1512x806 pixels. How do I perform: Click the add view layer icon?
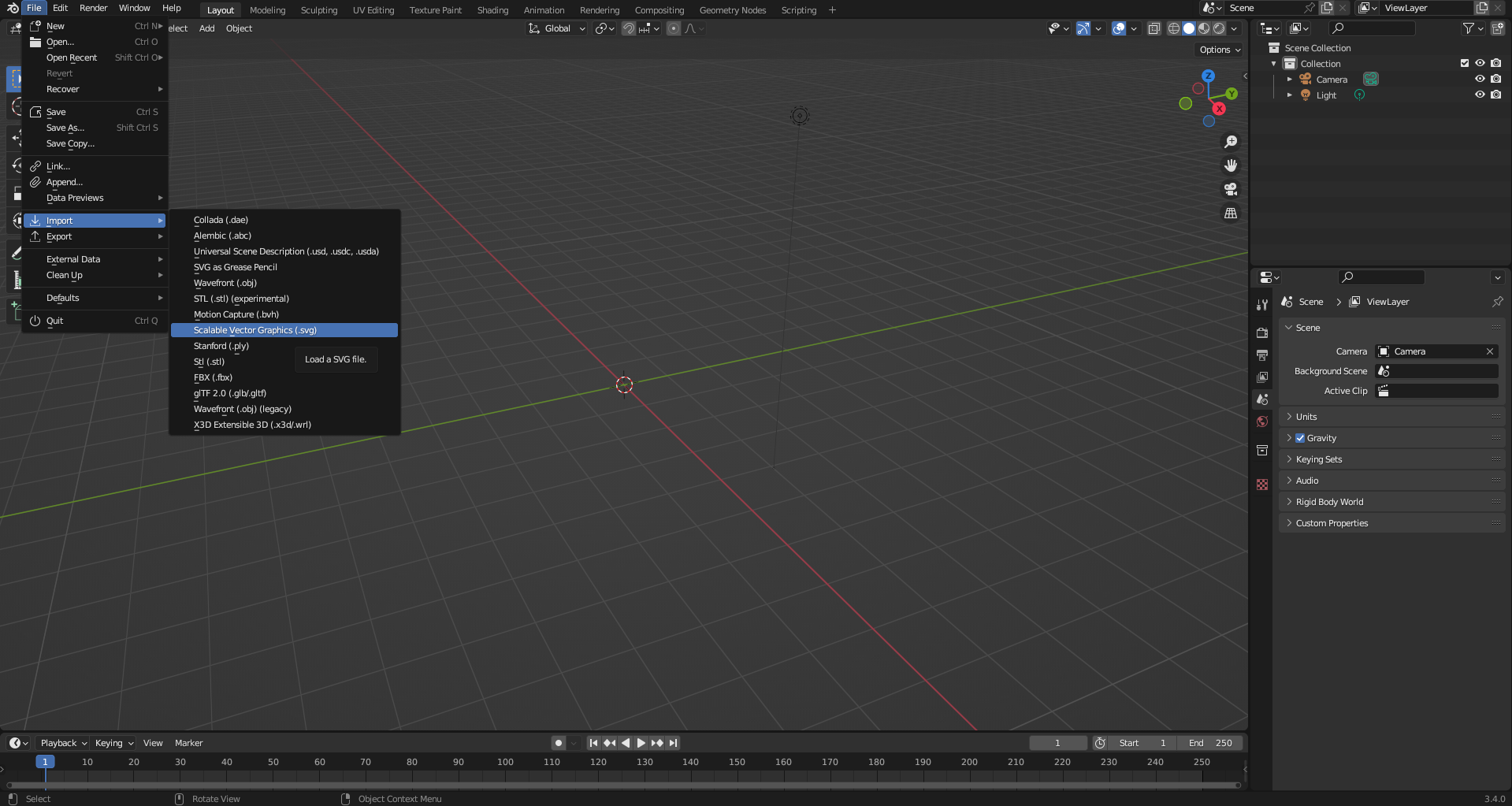click(1482, 8)
